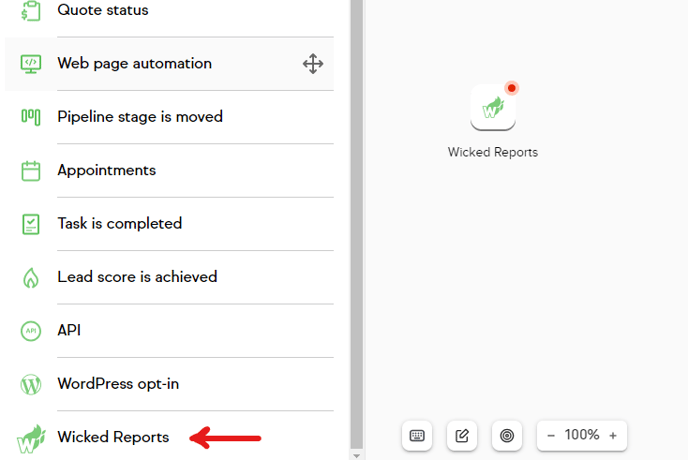Click the Pipeline stage is moved icon
688x460 pixels.
31,117
